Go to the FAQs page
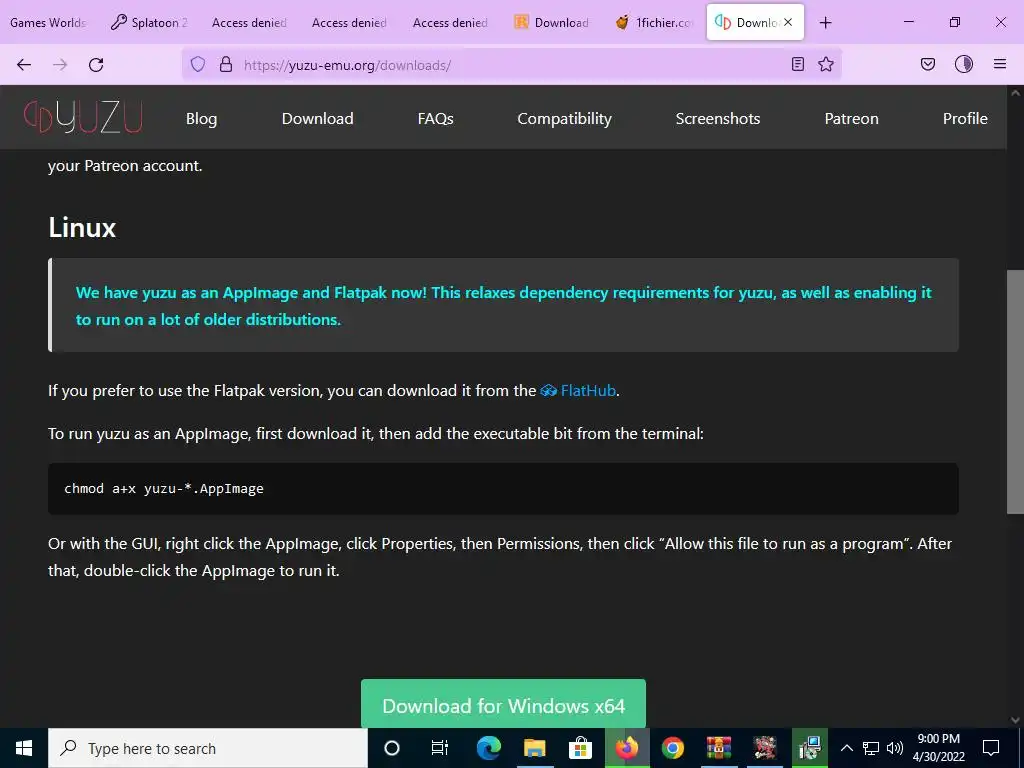1024x768 pixels. pos(436,118)
